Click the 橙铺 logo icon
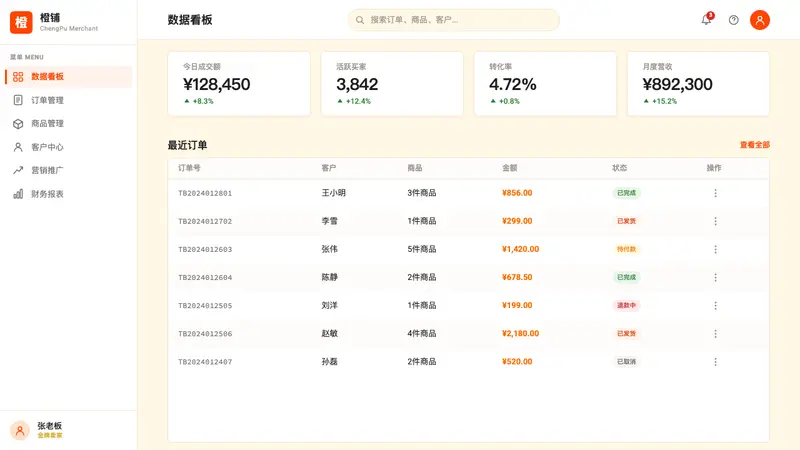This screenshot has width=800, height=450. pos(21,22)
